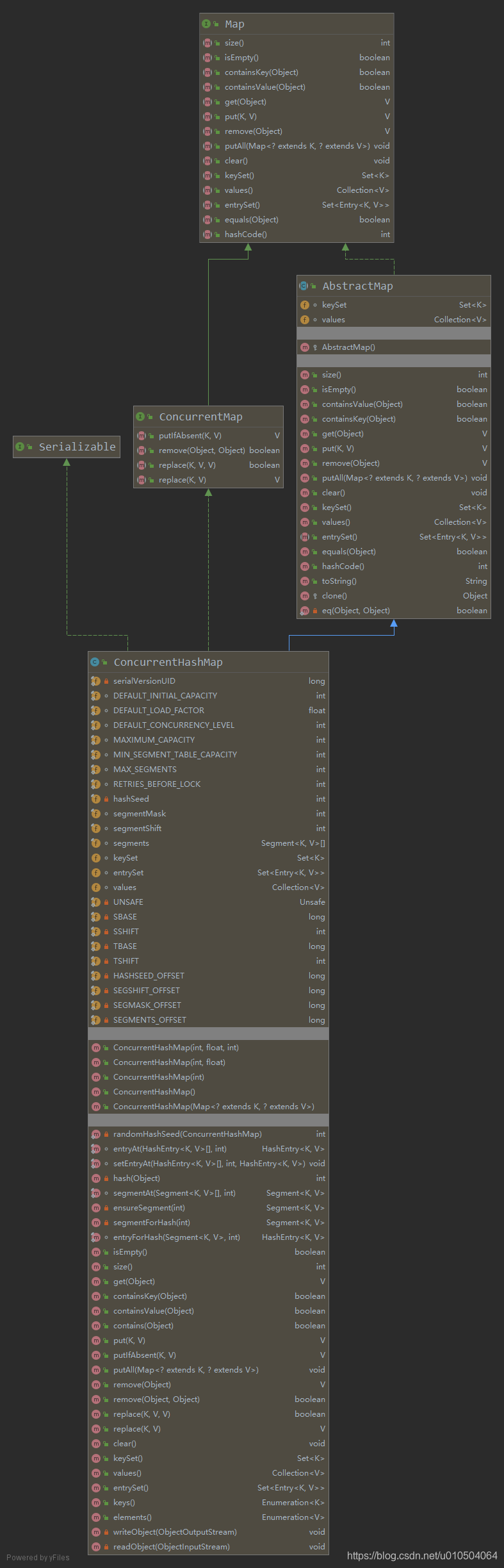Screen dimensions: 504x1568
Task: Select the ConcurrentMap interface header
Action: pos(208,417)
